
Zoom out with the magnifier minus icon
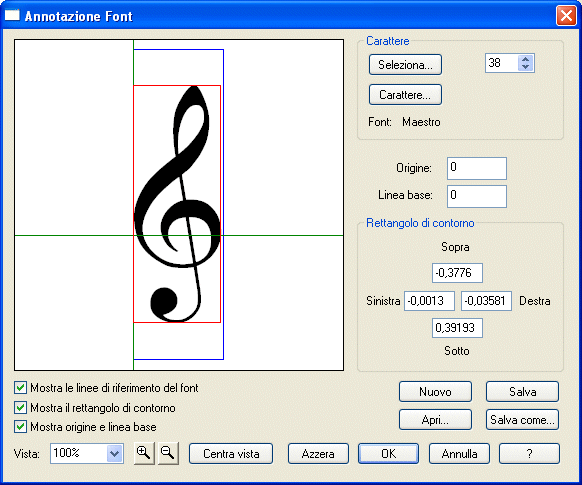pyautogui.click(x=168, y=453)
